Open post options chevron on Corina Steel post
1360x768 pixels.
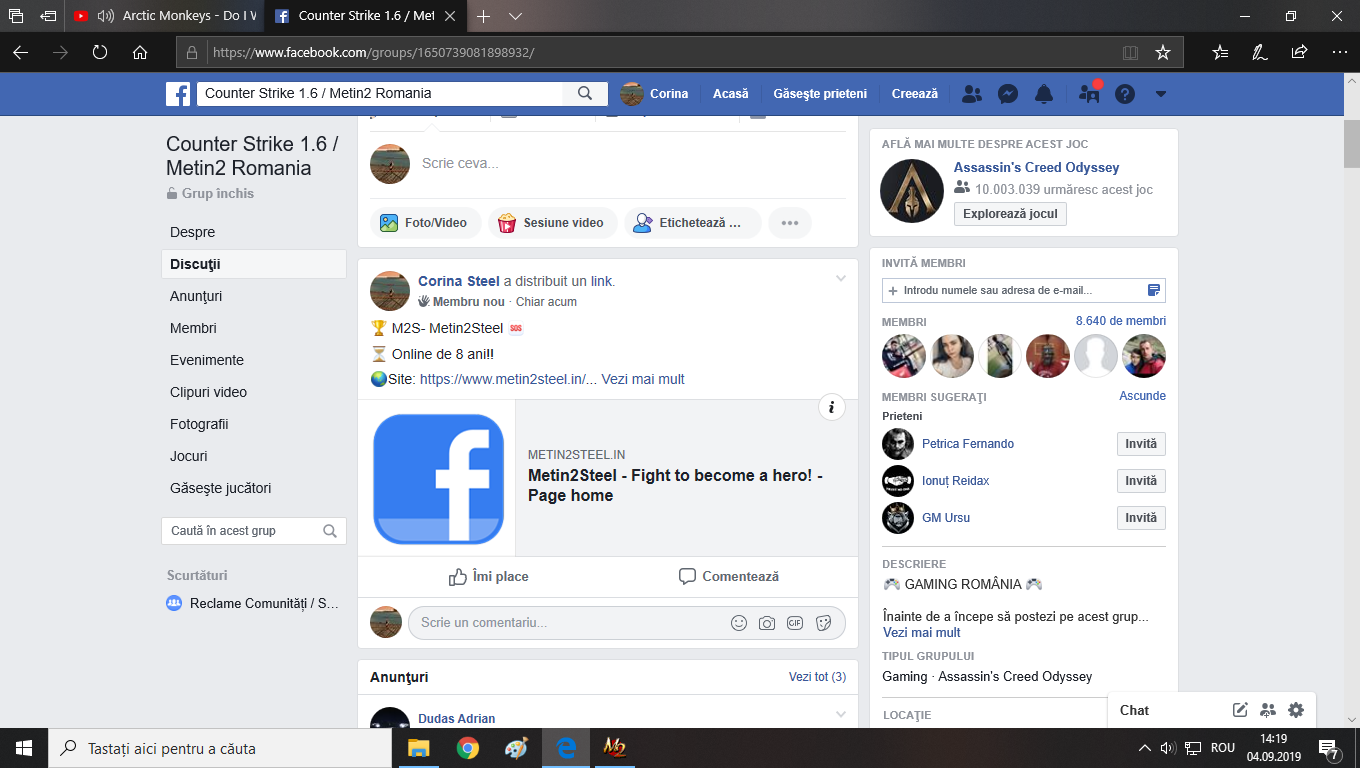coord(841,278)
